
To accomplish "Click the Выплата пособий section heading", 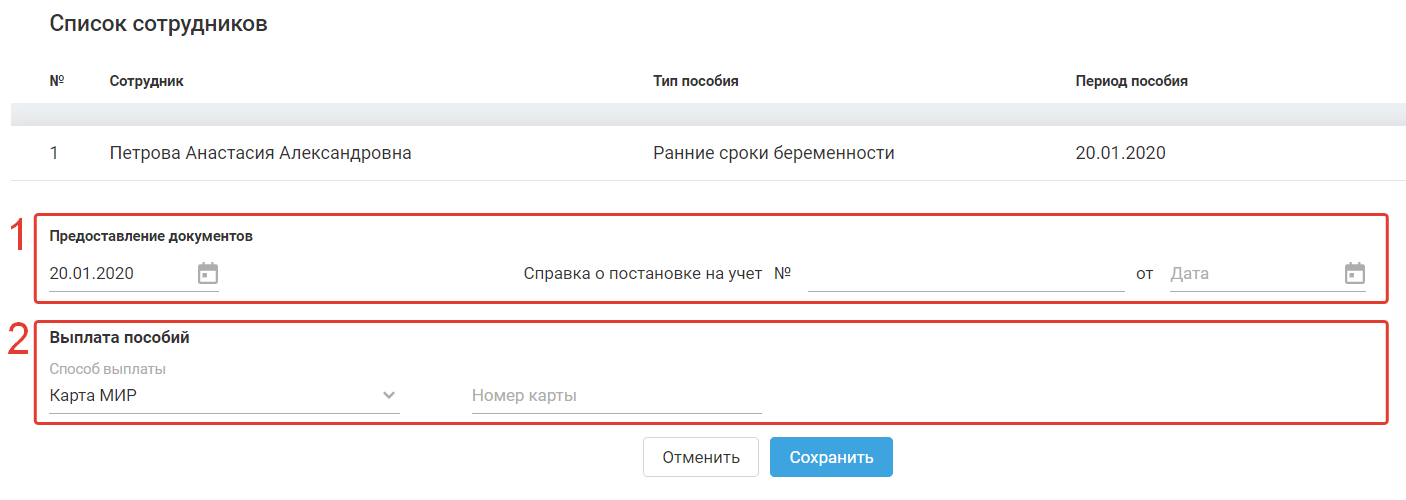I will pyautogui.click(x=119, y=337).
